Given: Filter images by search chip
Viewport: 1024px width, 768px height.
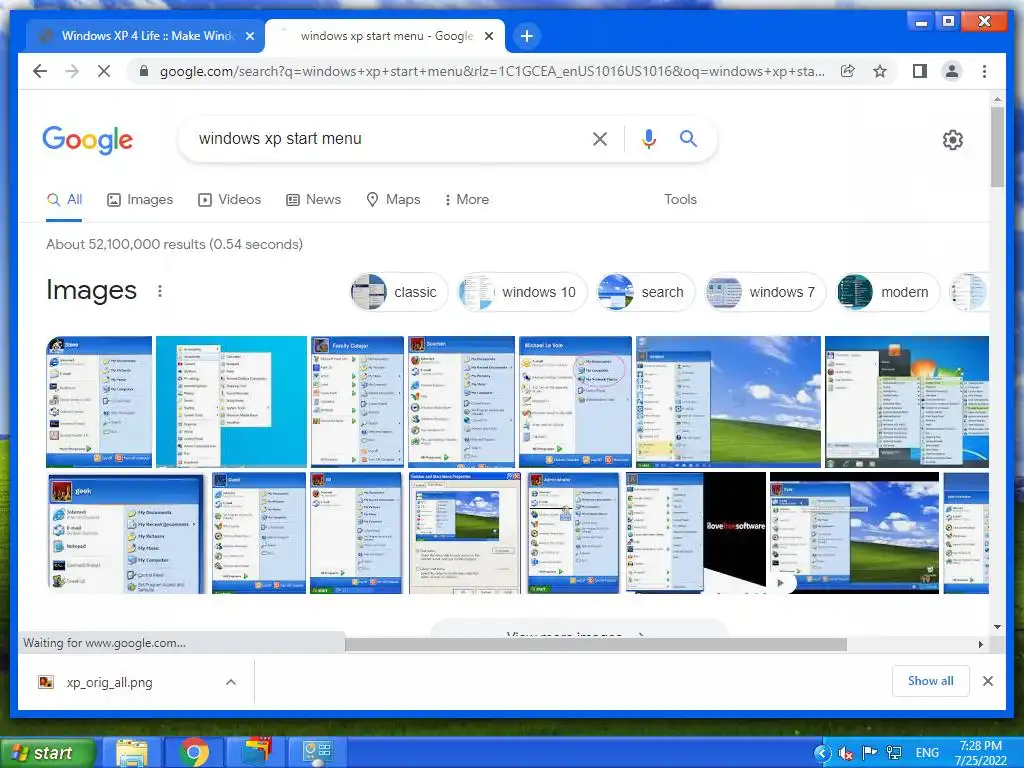Looking at the screenshot, I should 645,292.
